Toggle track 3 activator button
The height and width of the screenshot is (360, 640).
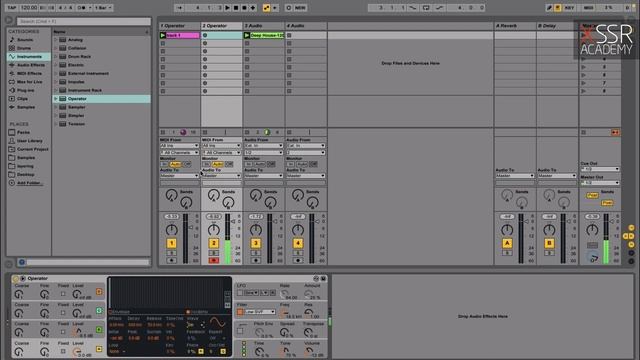tap(256, 244)
